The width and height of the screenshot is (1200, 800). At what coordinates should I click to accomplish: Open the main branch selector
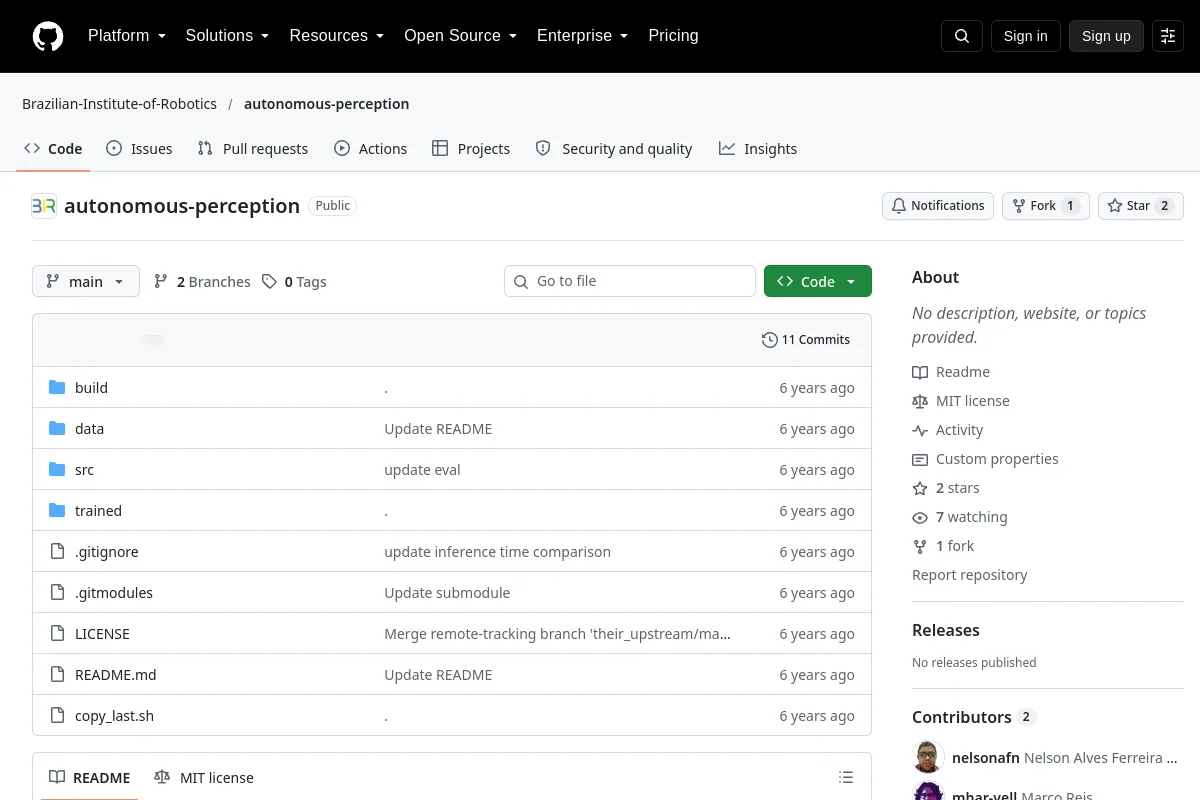86,282
